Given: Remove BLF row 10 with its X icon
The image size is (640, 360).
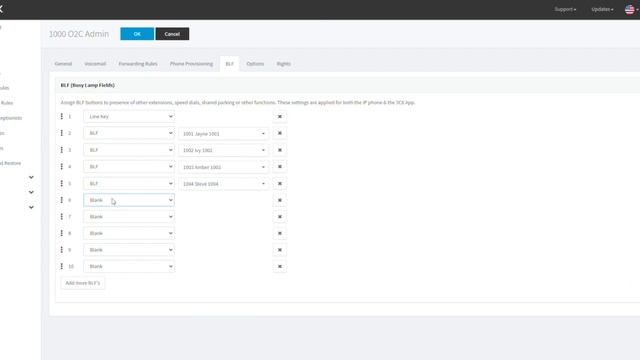Looking at the screenshot, I should (280, 267).
